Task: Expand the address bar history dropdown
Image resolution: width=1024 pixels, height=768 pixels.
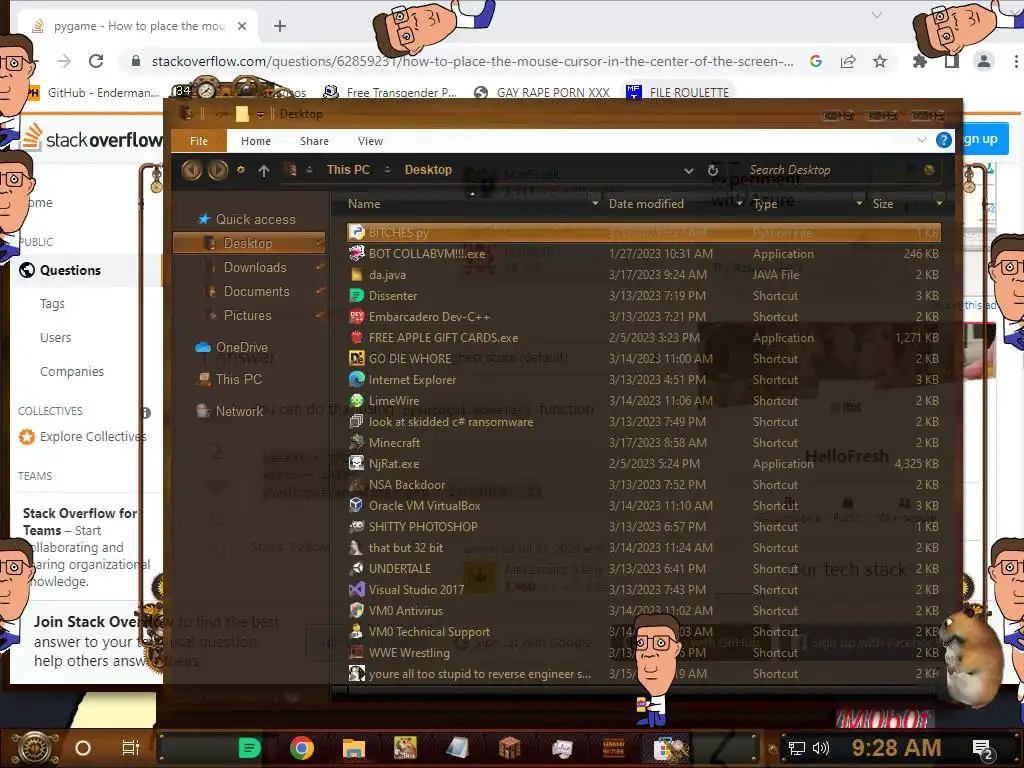Action: click(688, 170)
